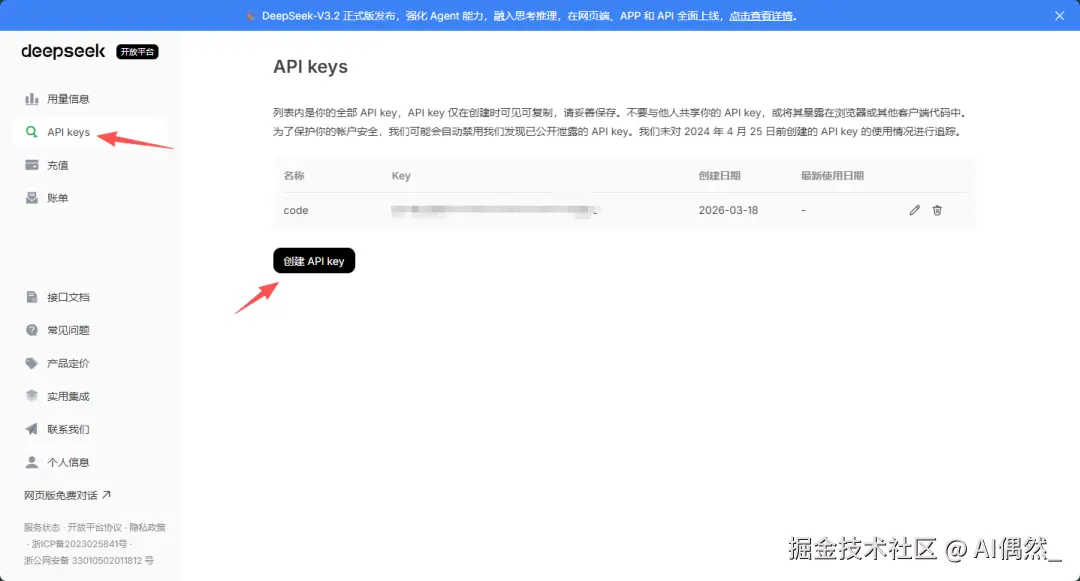
Task: Click the deepseek logo
Action: [63, 52]
